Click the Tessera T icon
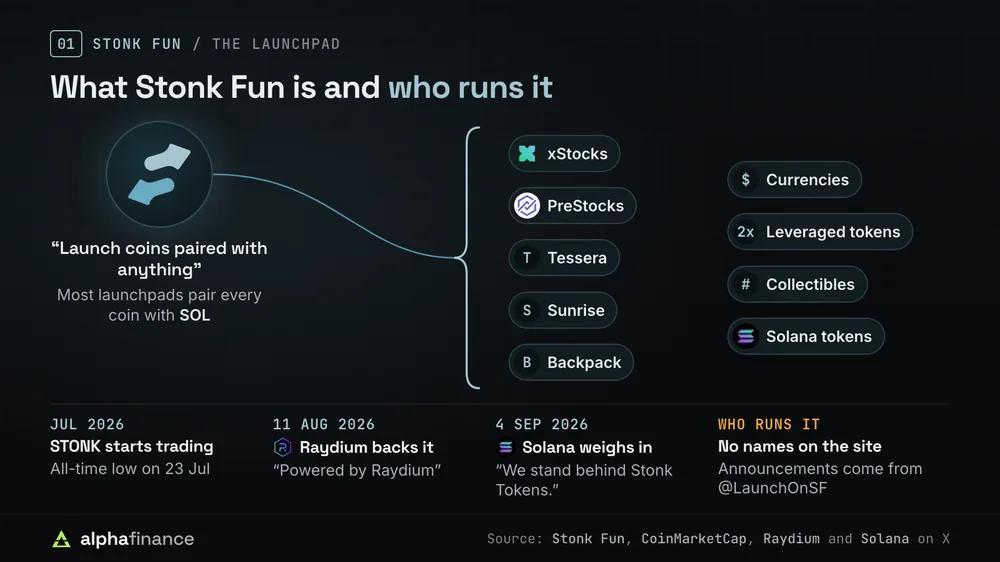The image size is (1000, 562). point(527,258)
